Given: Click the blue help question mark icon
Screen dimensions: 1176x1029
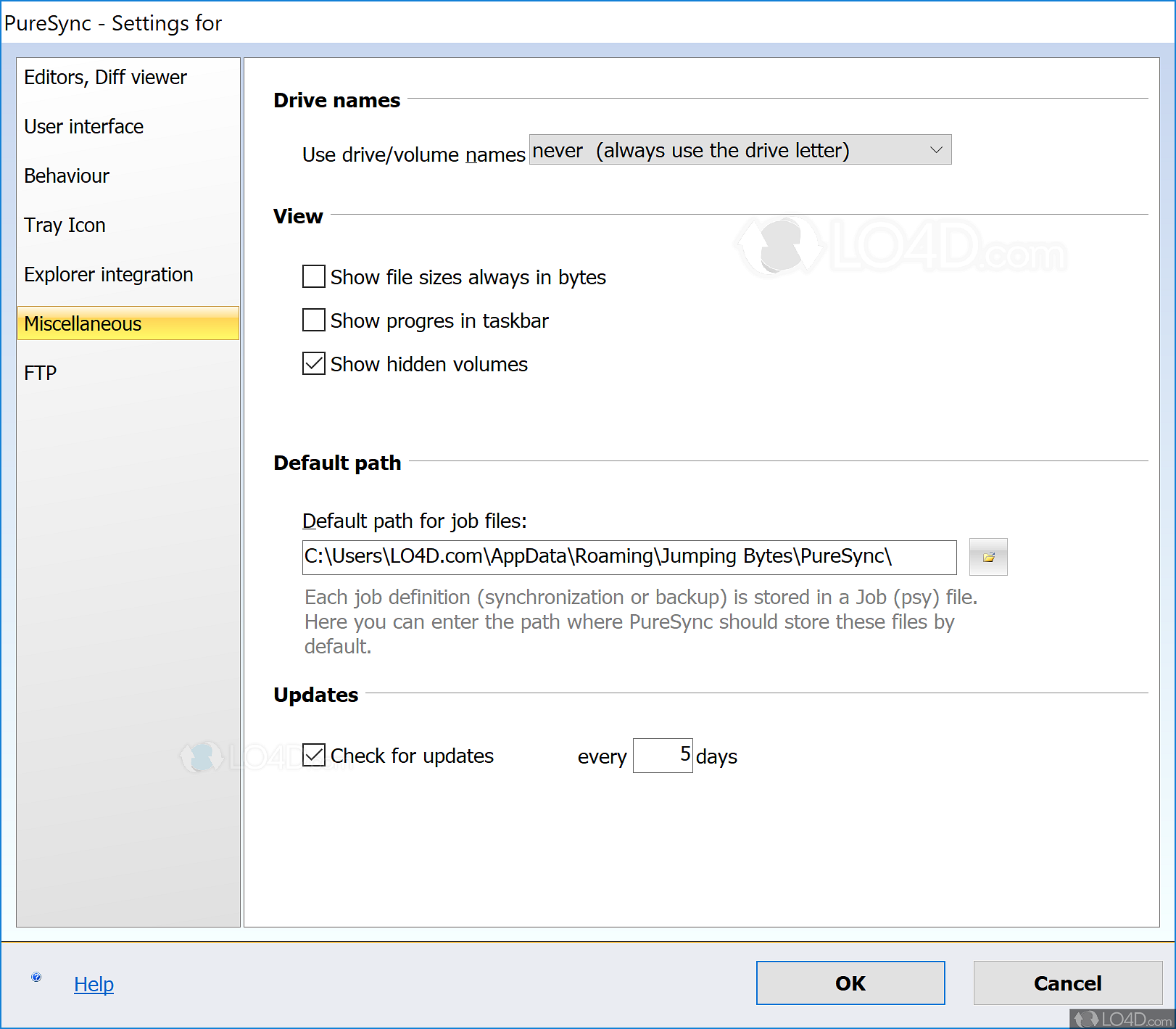Looking at the screenshot, I should pyautogui.click(x=36, y=976).
